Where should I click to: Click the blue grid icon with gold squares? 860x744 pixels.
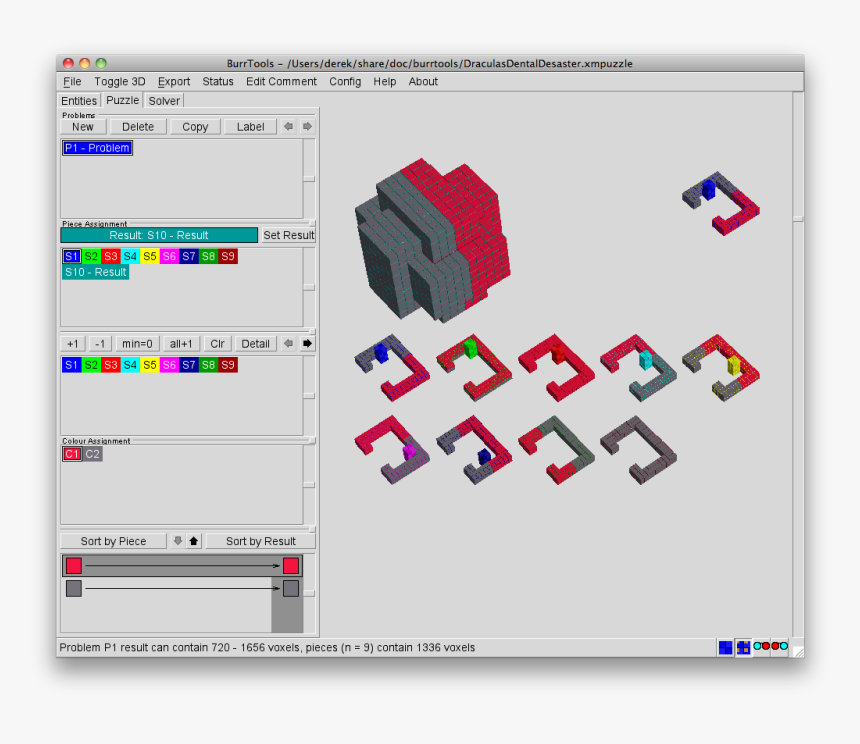pos(743,647)
